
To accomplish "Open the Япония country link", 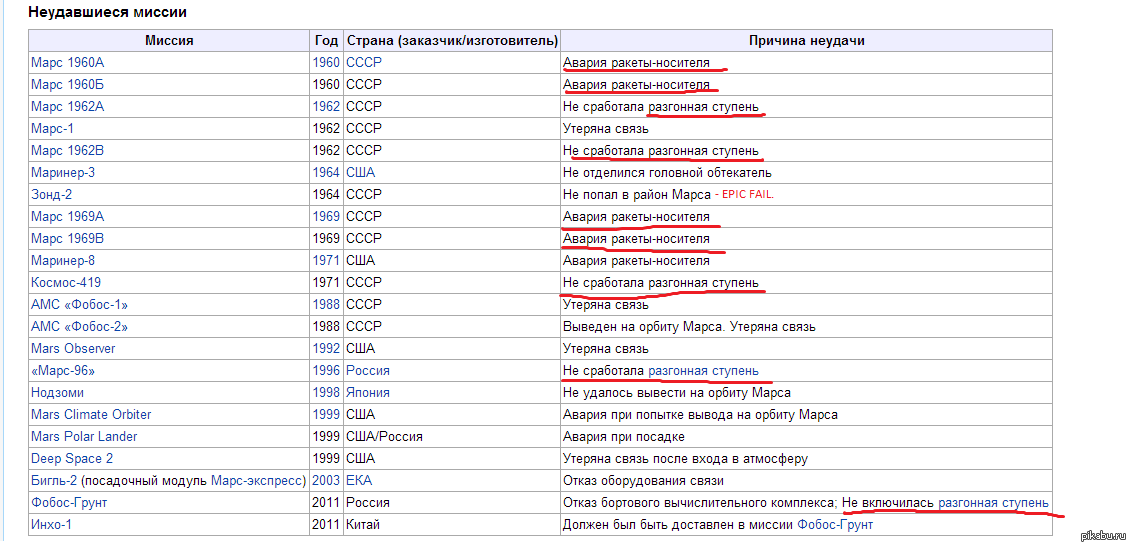I will (368, 393).
